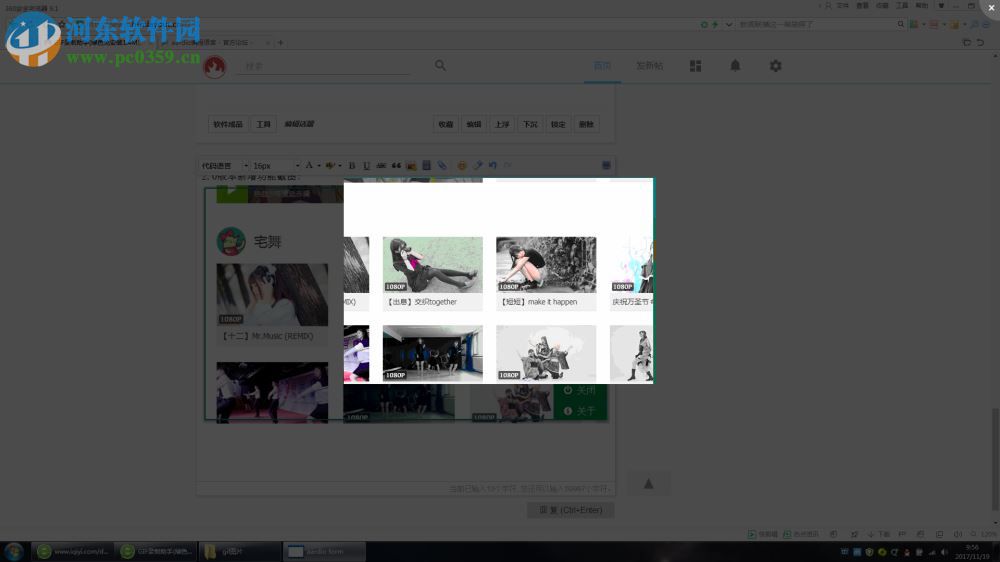
Task: Click the 软件成品 tag button
Action: [x=228, y=124]
